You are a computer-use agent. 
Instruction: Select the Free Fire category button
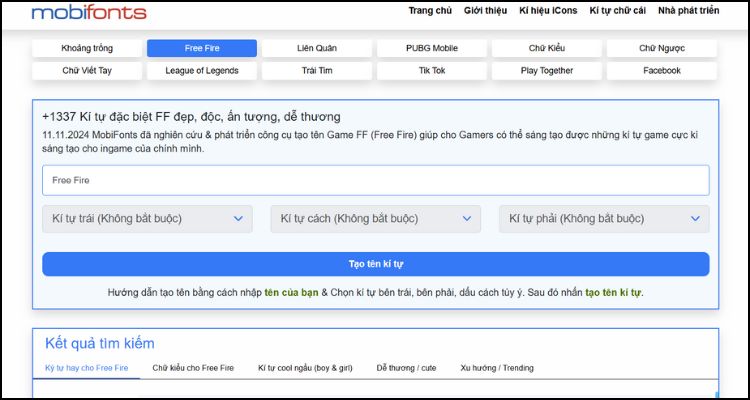(x=202, y=48)
